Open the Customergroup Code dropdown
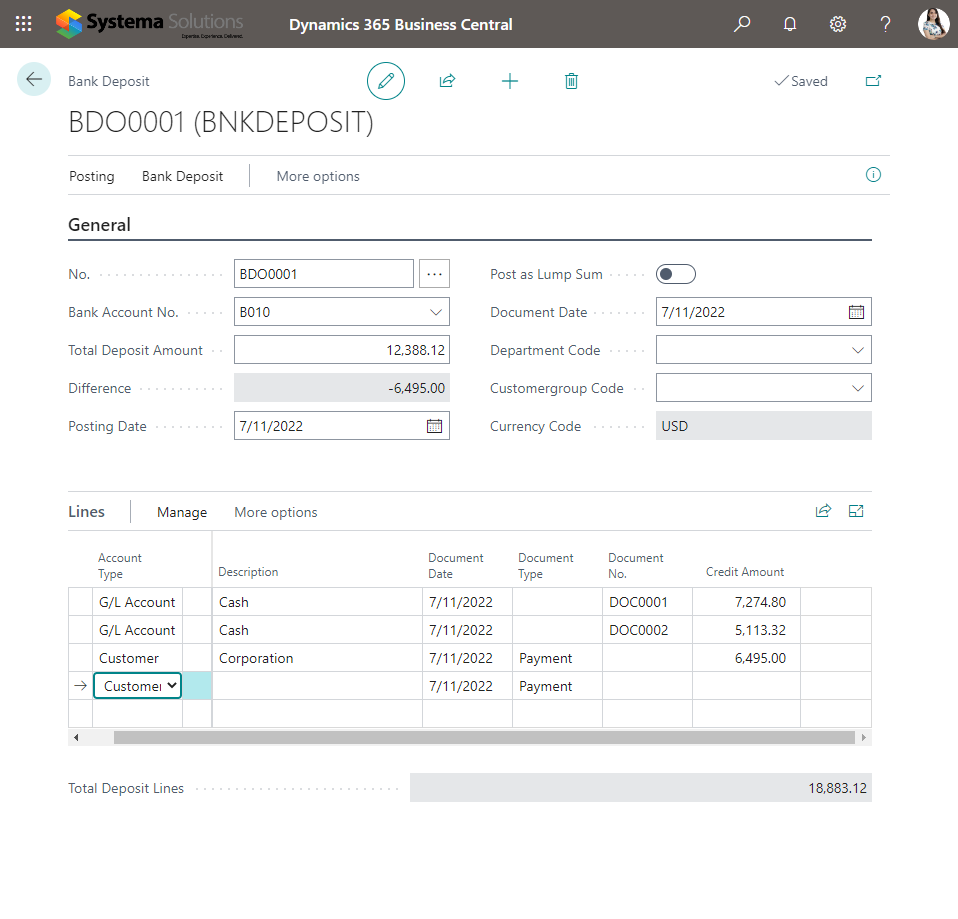 pyautogui.click(x=857, y=388)
